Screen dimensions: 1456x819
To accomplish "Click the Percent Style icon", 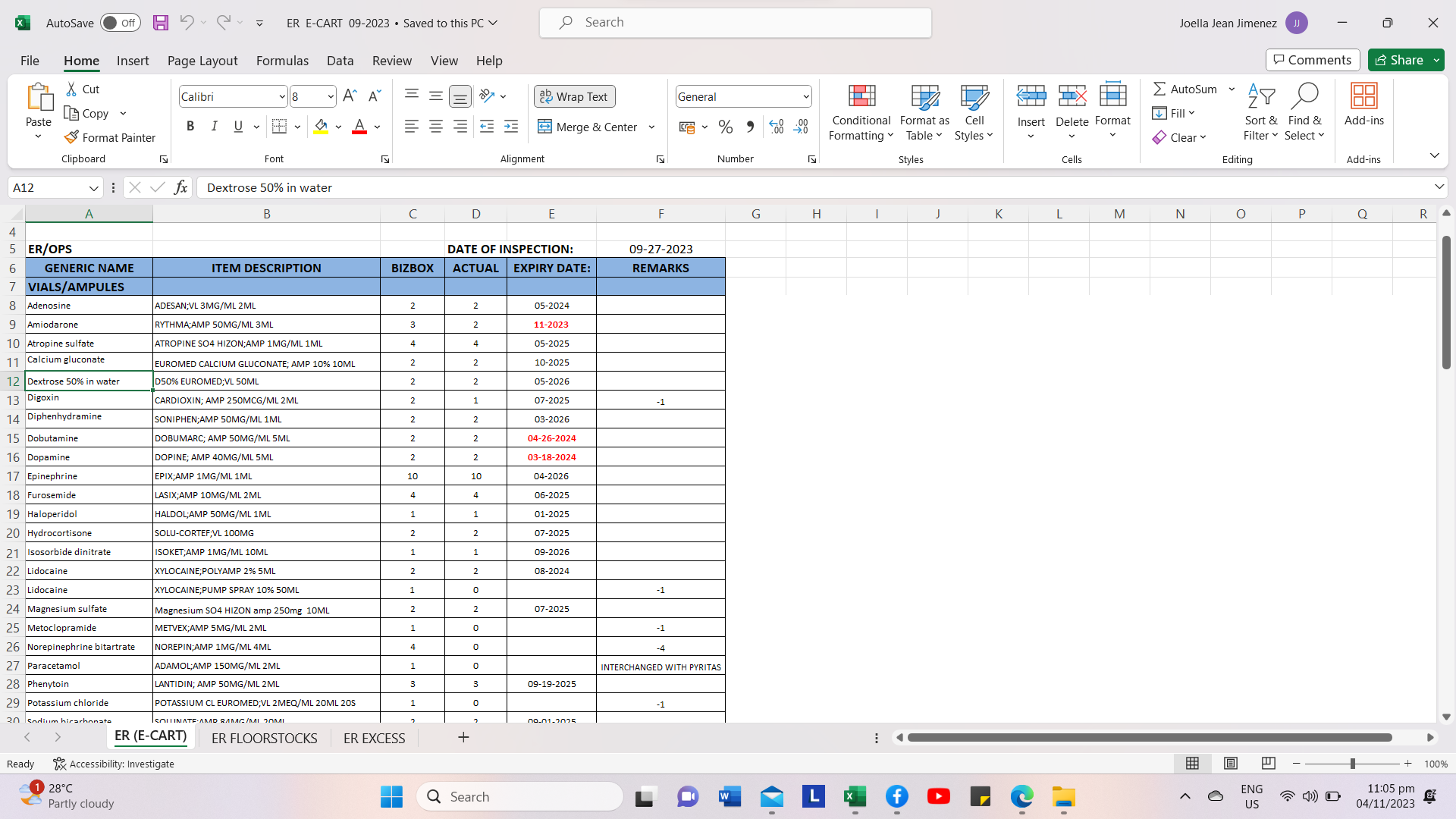I will click(725, 127).
